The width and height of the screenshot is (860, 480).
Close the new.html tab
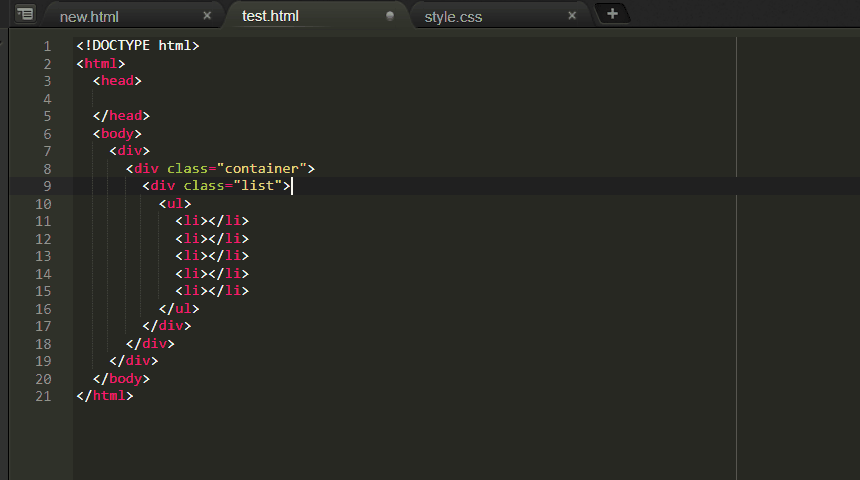[207, 16]
